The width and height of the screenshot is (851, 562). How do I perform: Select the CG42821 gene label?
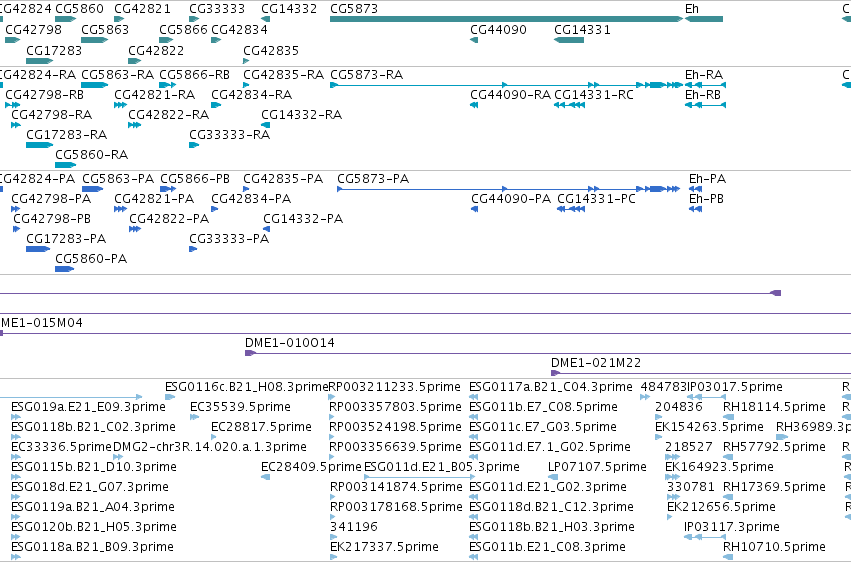pyautogui.click(x=142, y=9)
